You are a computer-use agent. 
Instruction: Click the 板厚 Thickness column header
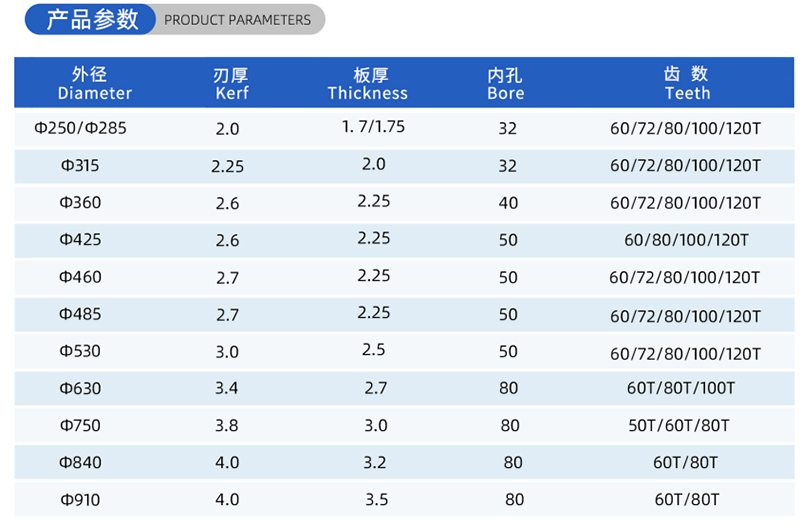click(368, 84)
